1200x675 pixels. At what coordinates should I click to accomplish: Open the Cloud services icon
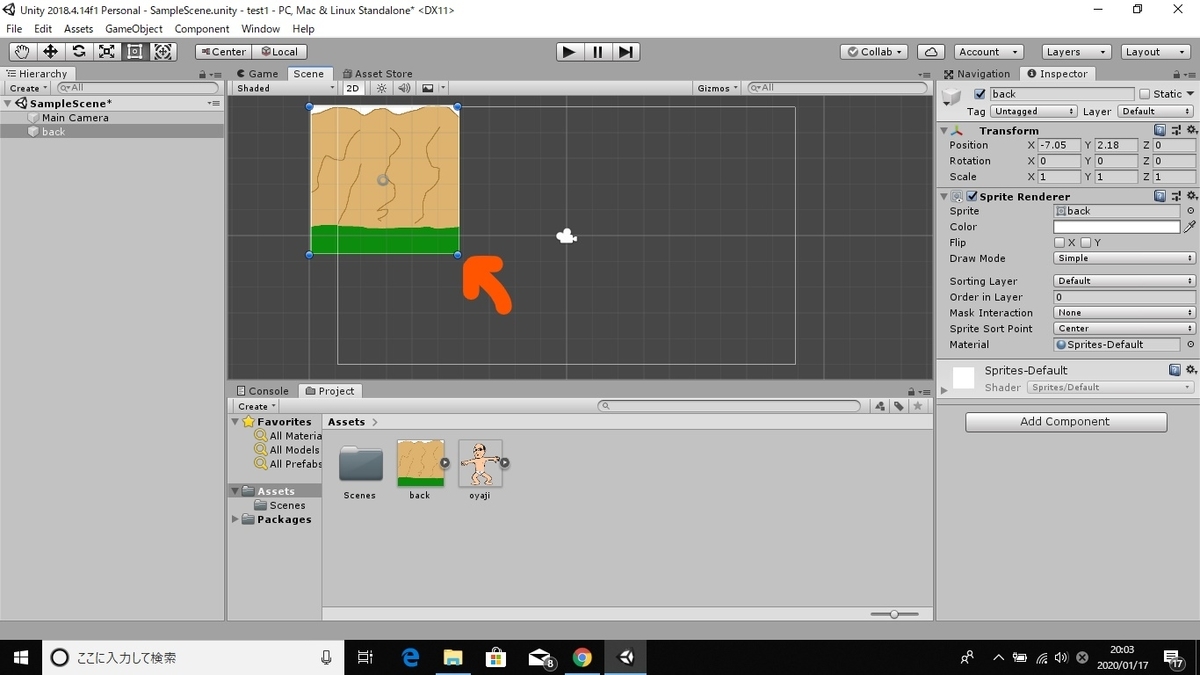coord(931,52)
